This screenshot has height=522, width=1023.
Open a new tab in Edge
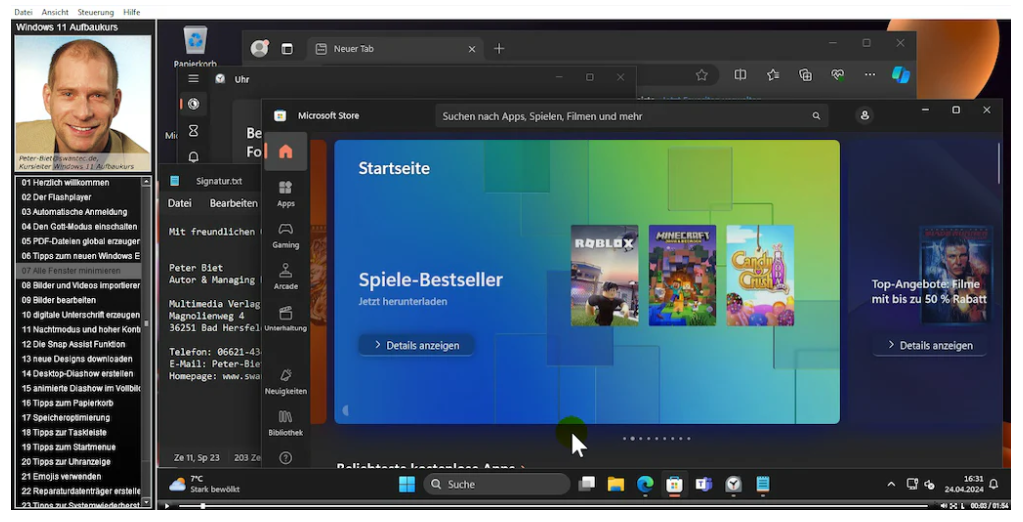[x=499, y=48]
